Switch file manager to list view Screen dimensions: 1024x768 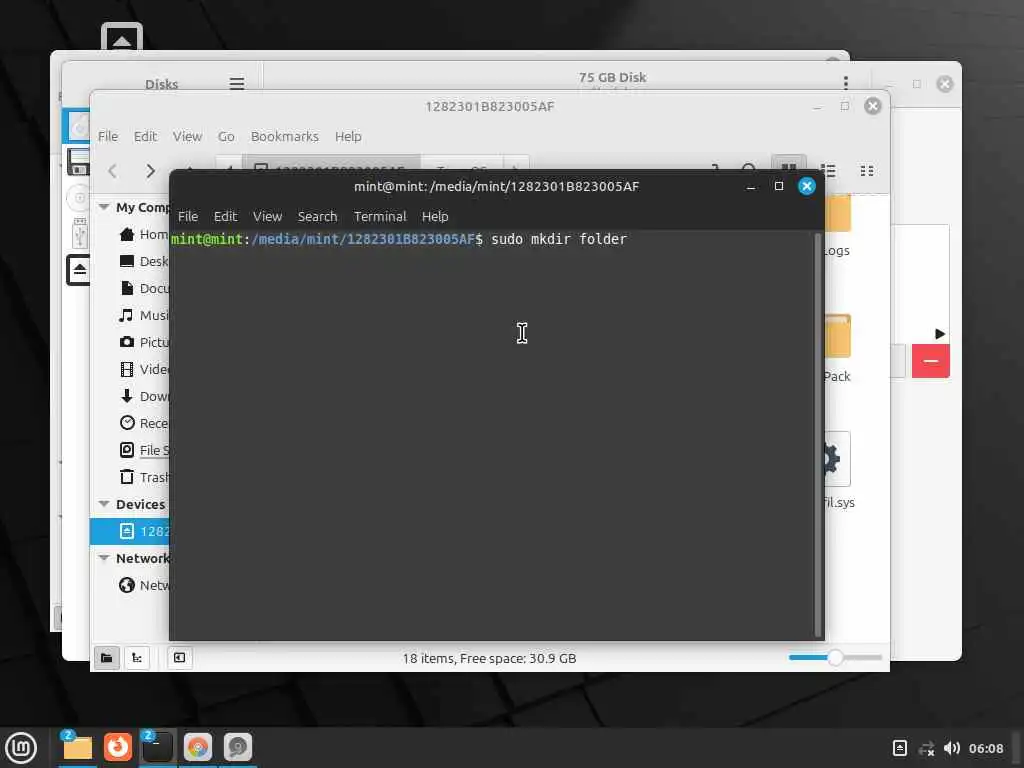click(828, 171)
